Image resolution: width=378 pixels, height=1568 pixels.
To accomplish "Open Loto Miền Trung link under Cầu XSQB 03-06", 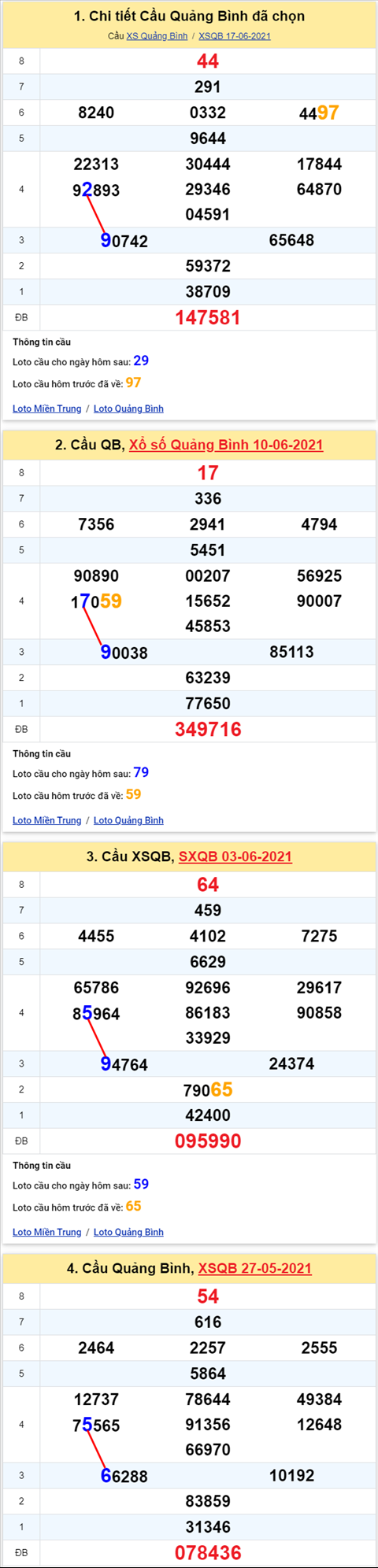I will [46, 1232].
